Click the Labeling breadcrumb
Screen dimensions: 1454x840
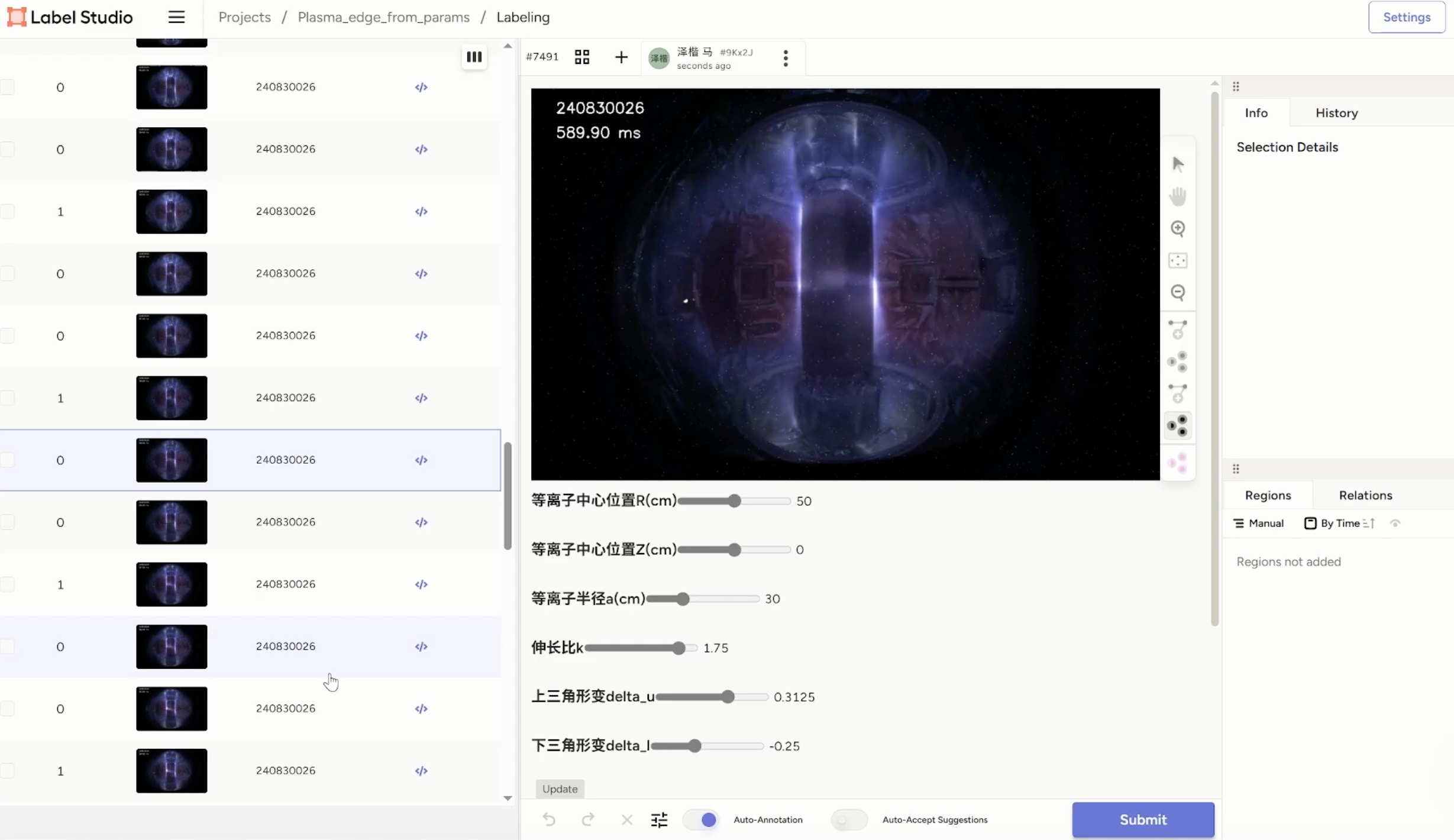(x=523, y=17)
